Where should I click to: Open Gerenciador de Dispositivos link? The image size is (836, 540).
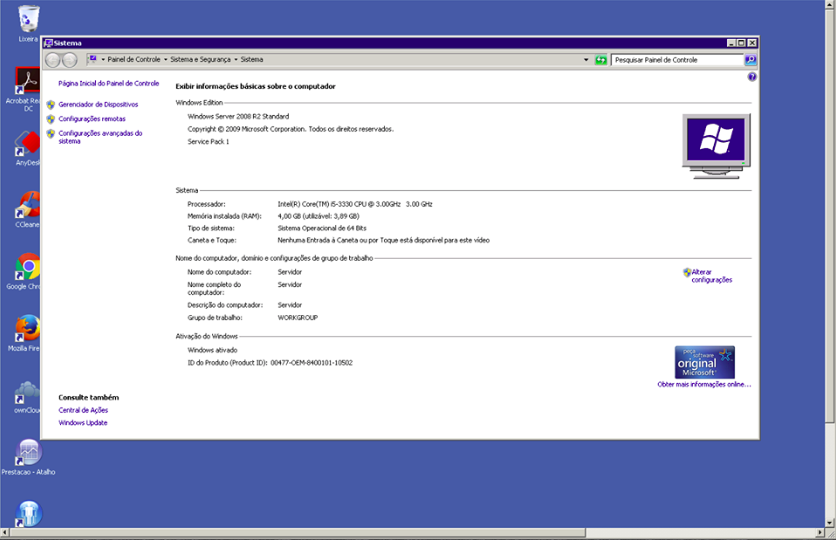[98, 105]
